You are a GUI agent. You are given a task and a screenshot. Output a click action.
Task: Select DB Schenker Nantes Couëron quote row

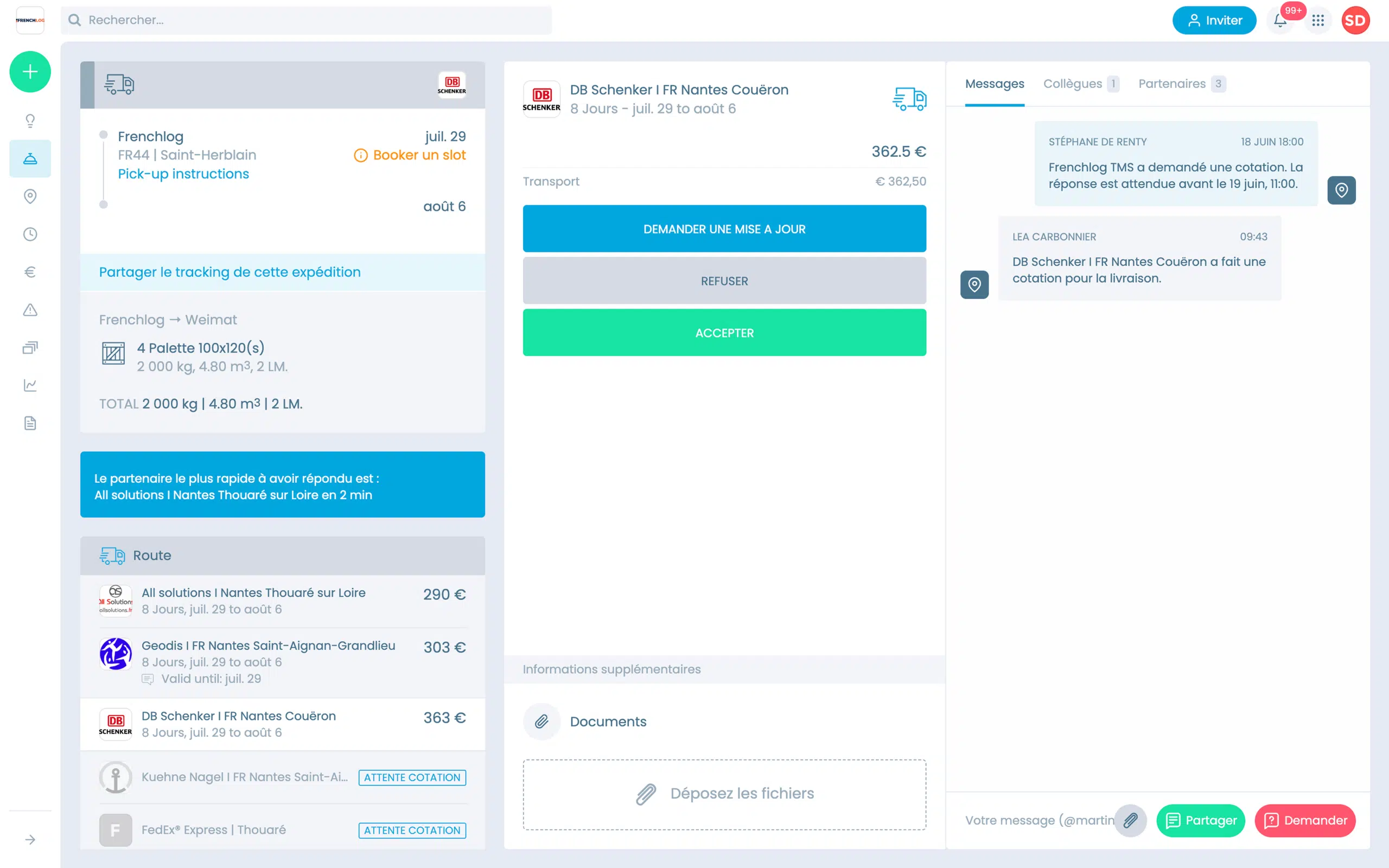click(282, 724)
